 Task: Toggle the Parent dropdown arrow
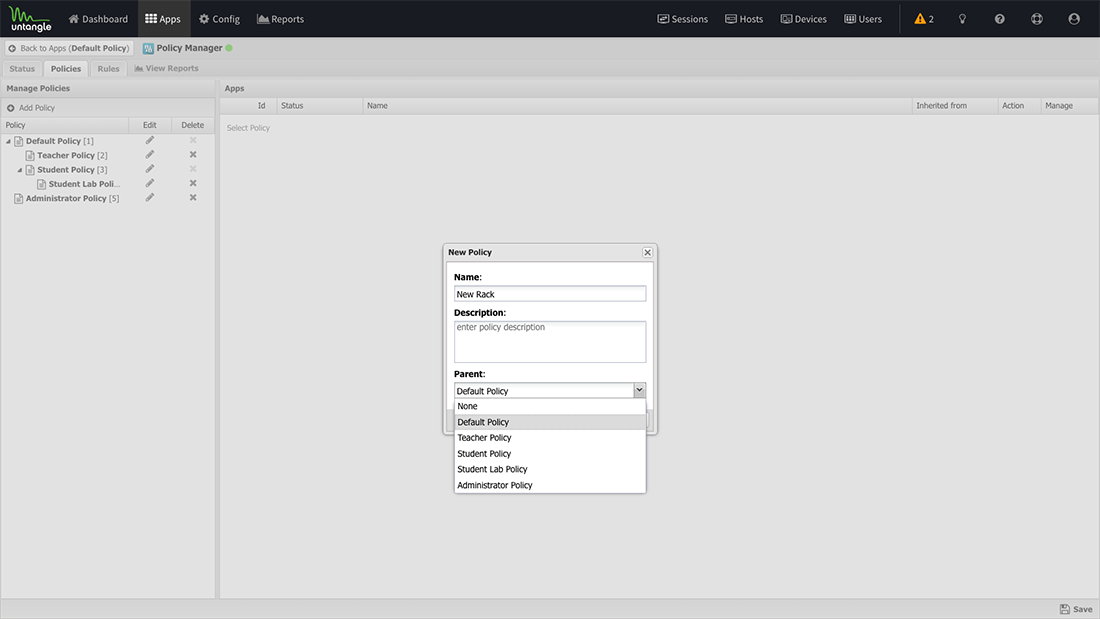pos(639,390)
